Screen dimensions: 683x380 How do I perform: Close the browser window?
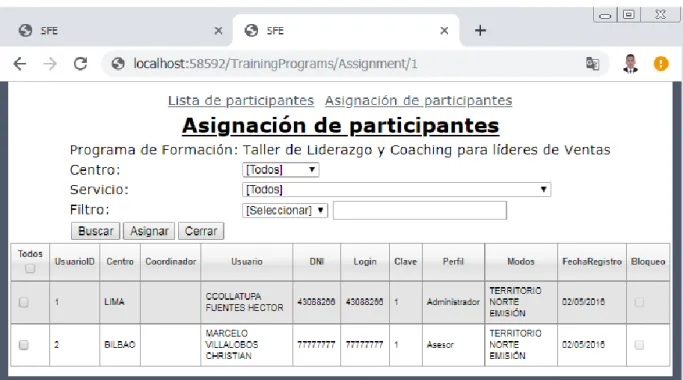pyautogui.click(x=660, y=14)
